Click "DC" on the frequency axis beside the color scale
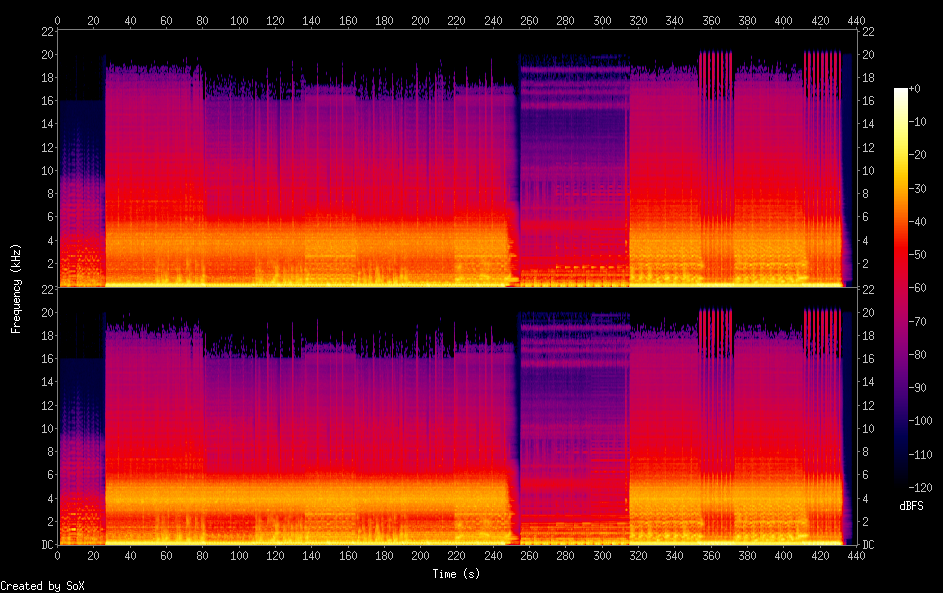Screen dimensions: 943x593 pyautogui.click(x=868, y=545)
